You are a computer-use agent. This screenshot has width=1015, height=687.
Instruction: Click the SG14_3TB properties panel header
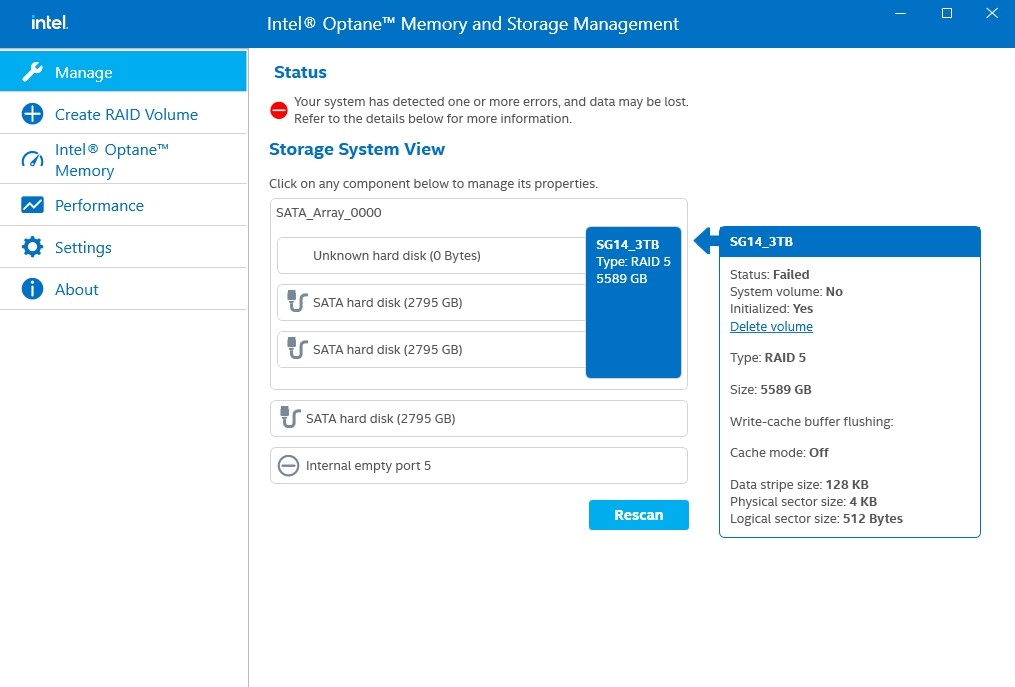[x=849, y=242]
